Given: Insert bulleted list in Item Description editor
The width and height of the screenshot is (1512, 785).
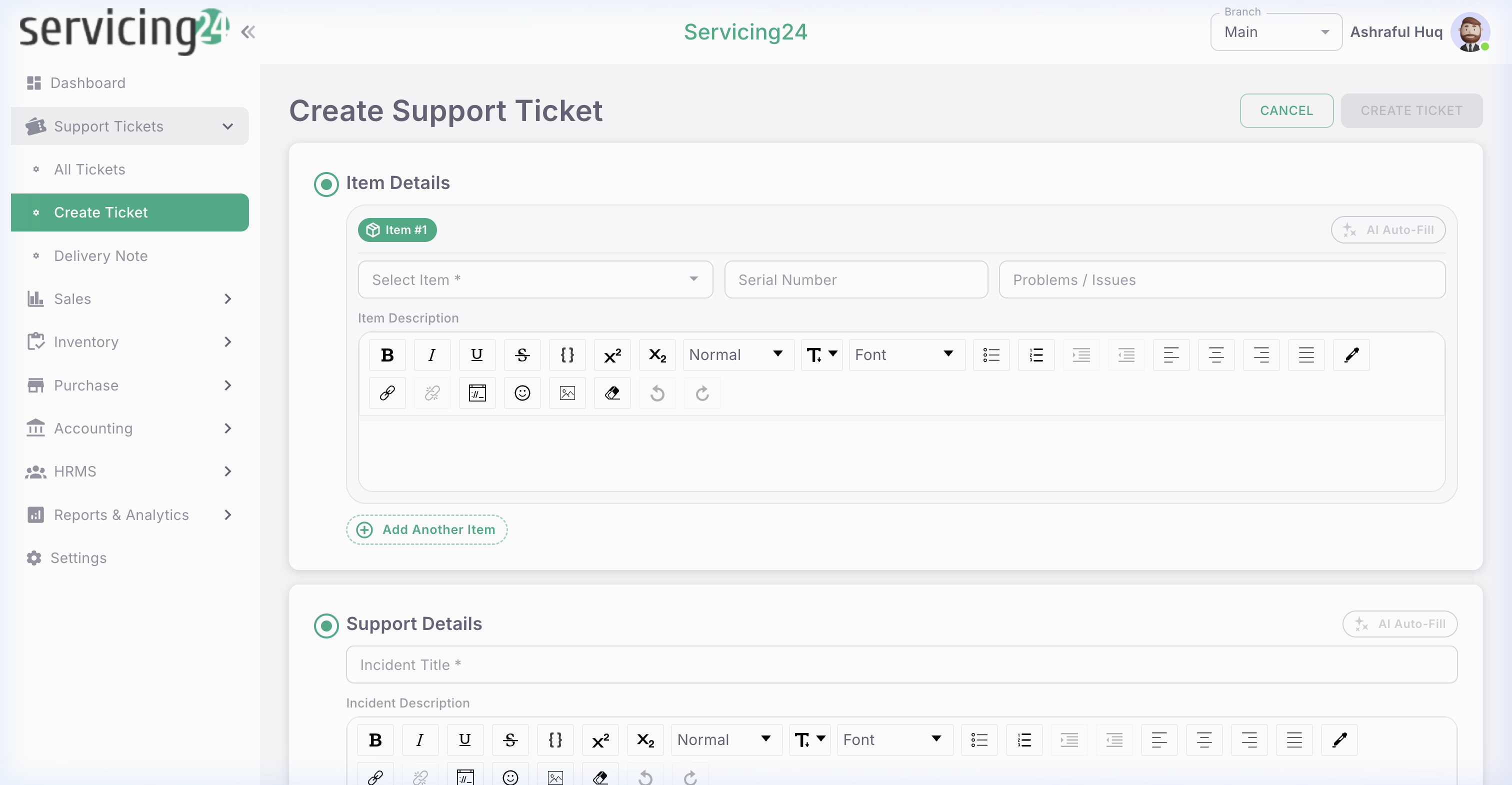Looking at the screenshot, I should click(x=991, y=354).
